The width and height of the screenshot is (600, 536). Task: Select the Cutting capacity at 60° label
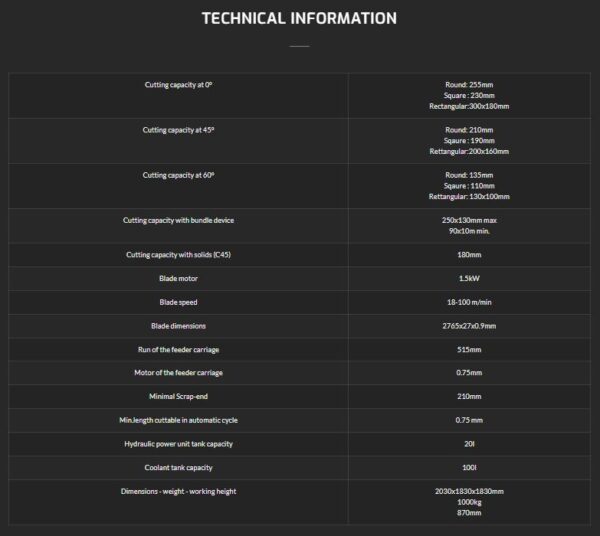pos(178,175)
